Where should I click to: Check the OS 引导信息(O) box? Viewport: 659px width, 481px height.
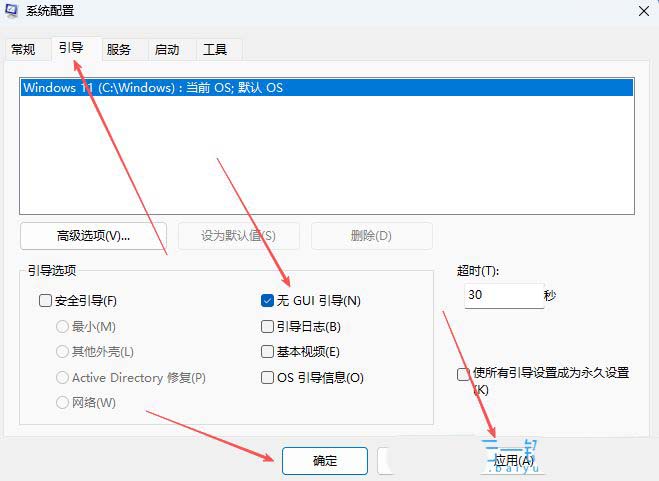[267, 377]
